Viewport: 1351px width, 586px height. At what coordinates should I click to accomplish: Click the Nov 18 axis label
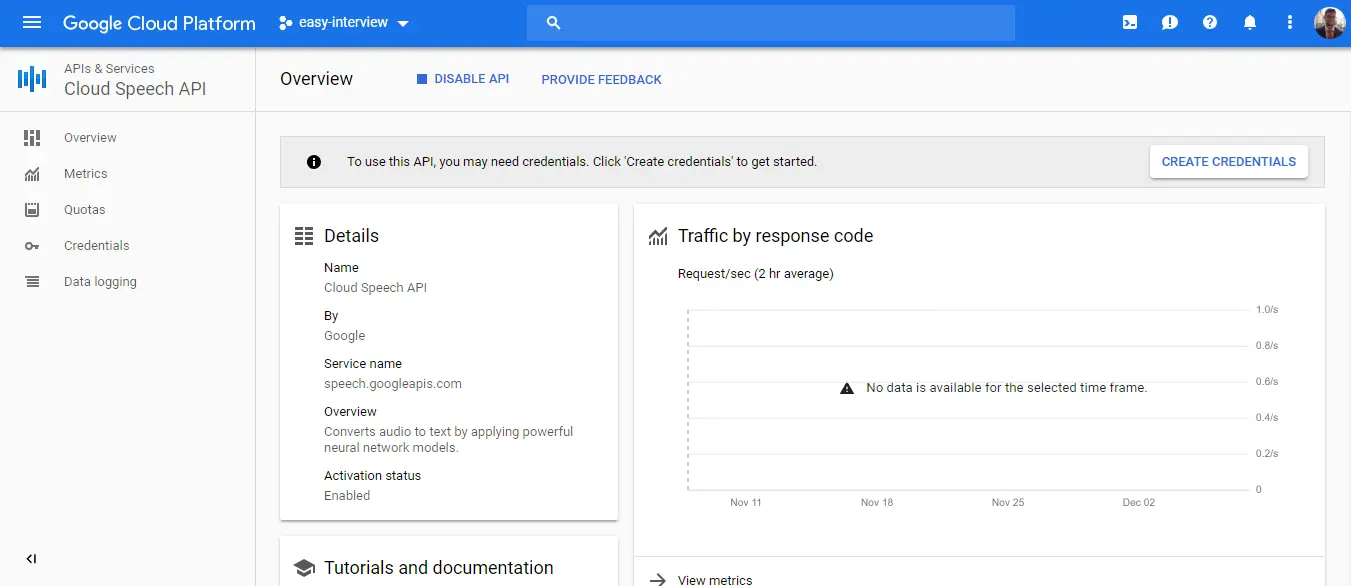pyautogui.click(x=877, y=503)
